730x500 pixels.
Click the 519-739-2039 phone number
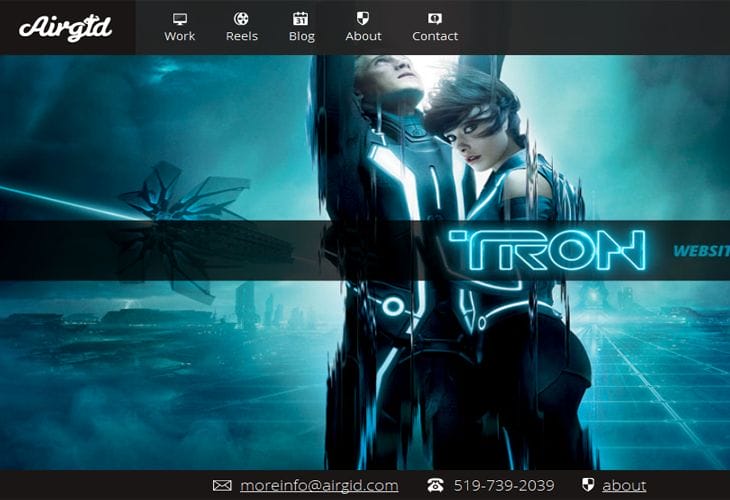click(504, 486)
